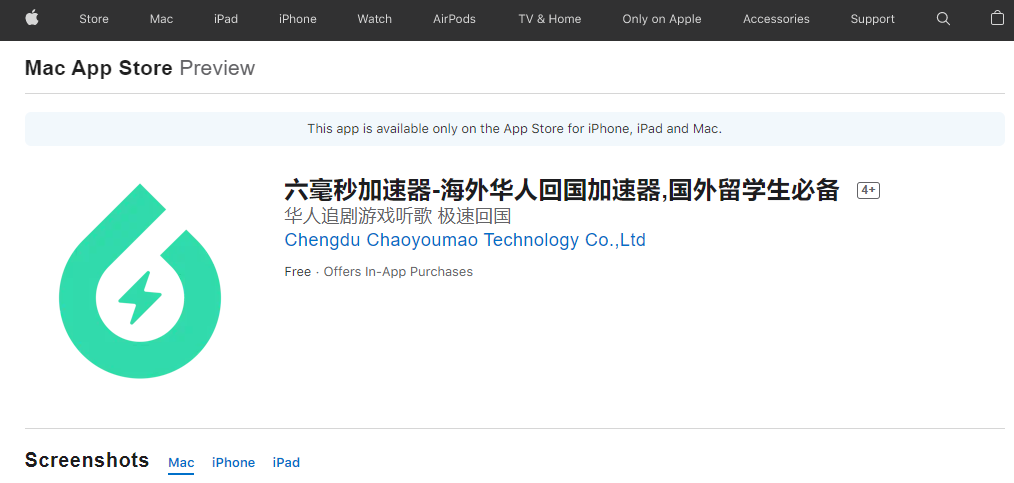Open the iPhone navigation item
Viewport: 1014px width, 483px height.
298,19
